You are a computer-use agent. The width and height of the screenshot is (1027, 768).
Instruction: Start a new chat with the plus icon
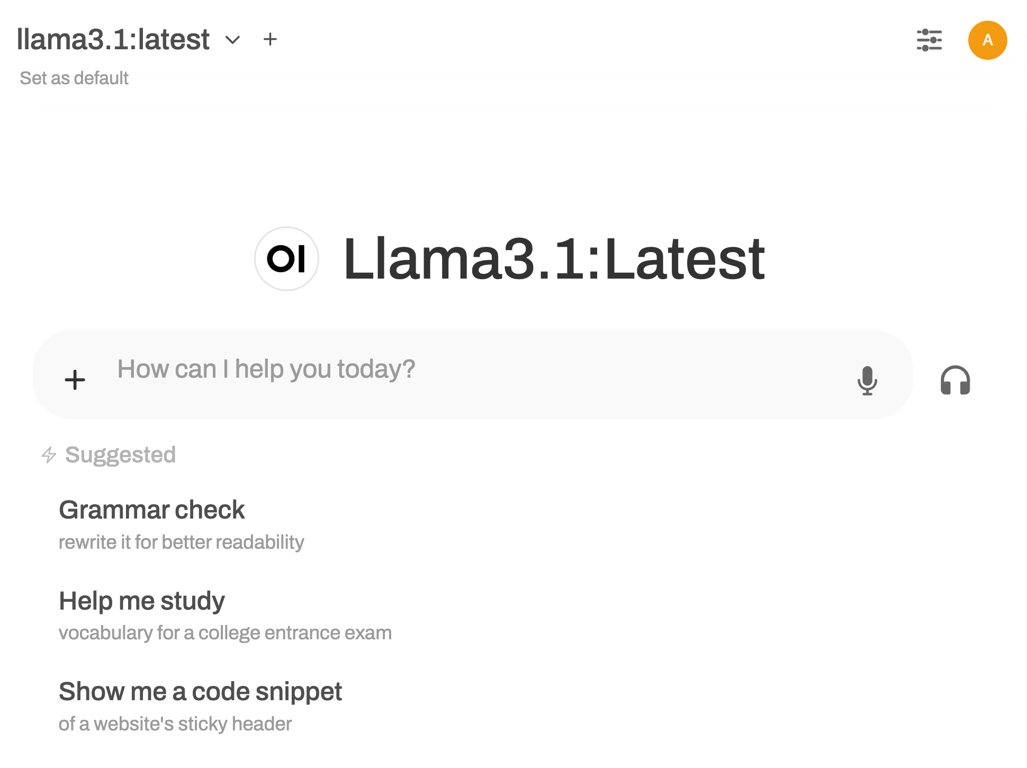click(269, 39)
